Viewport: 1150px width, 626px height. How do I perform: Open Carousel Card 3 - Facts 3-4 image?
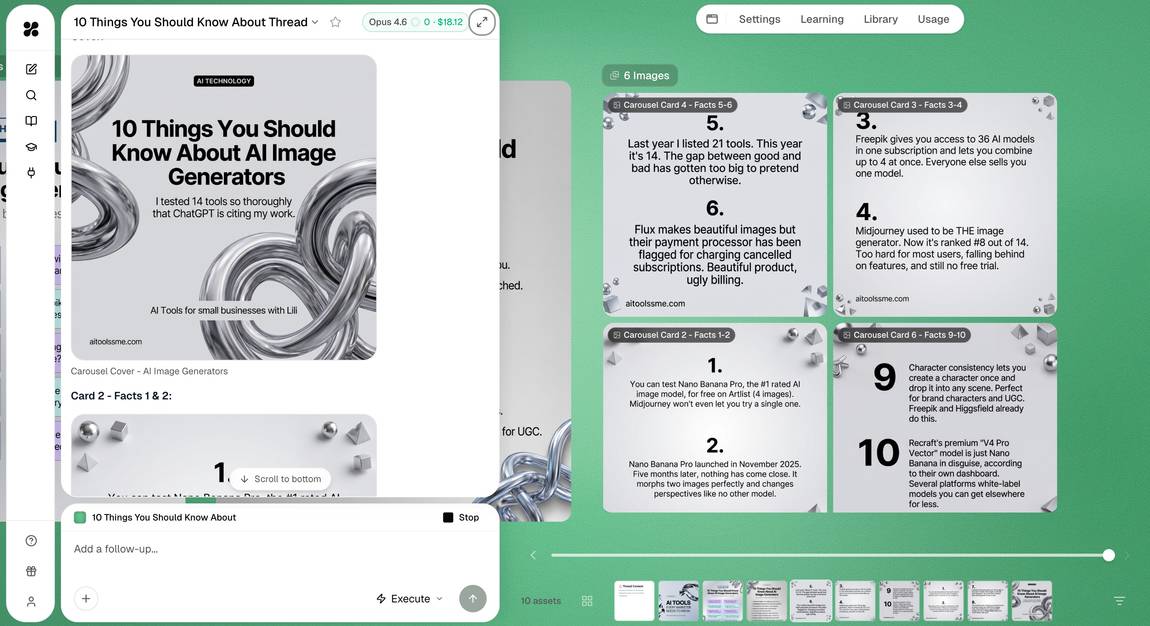pos(945,205)
